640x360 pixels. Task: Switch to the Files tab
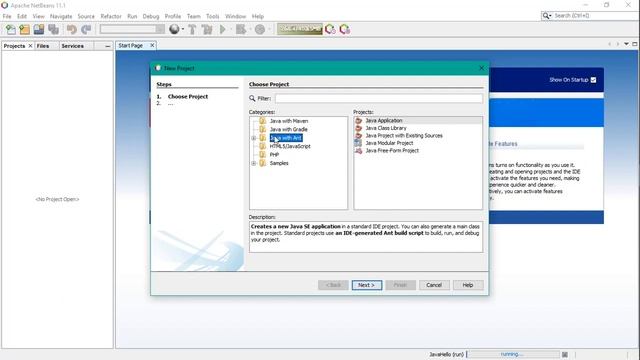[x=43, y=46]
